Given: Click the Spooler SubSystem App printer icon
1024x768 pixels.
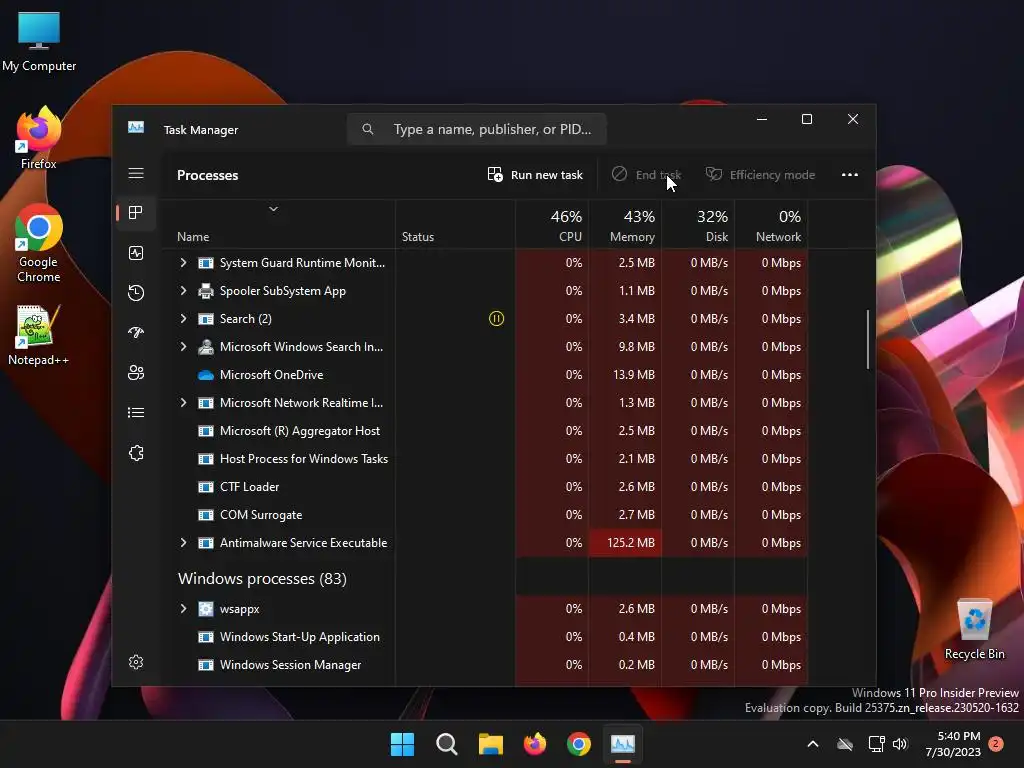Looking at the screenshot, I should (x=206, y=291).
